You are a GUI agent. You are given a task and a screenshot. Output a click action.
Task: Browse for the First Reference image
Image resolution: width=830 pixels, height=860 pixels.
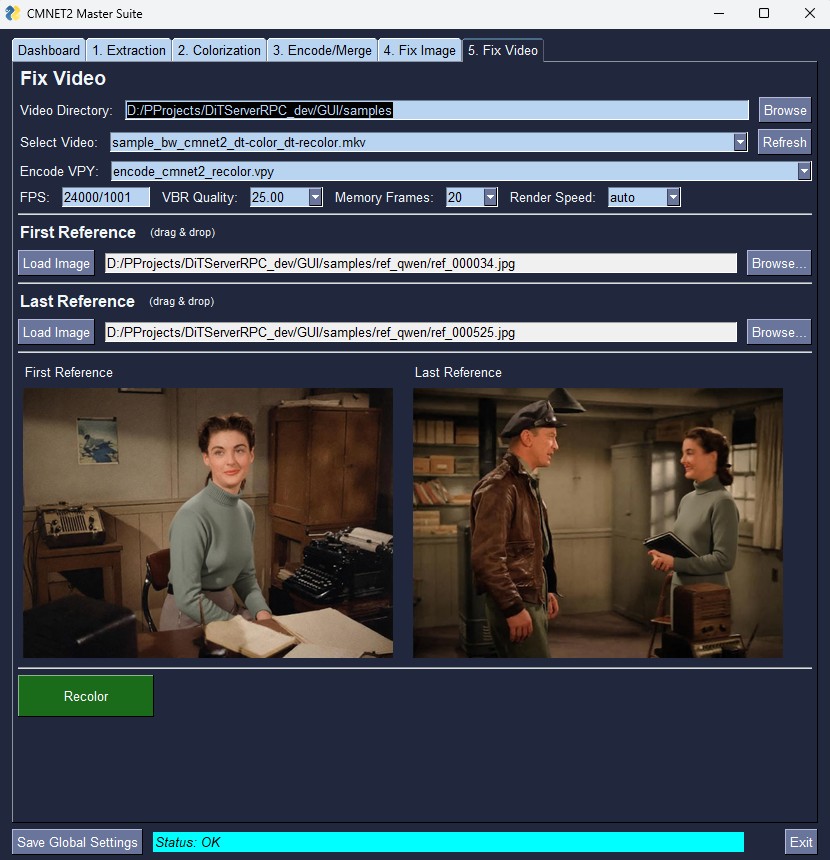point(778,263)
